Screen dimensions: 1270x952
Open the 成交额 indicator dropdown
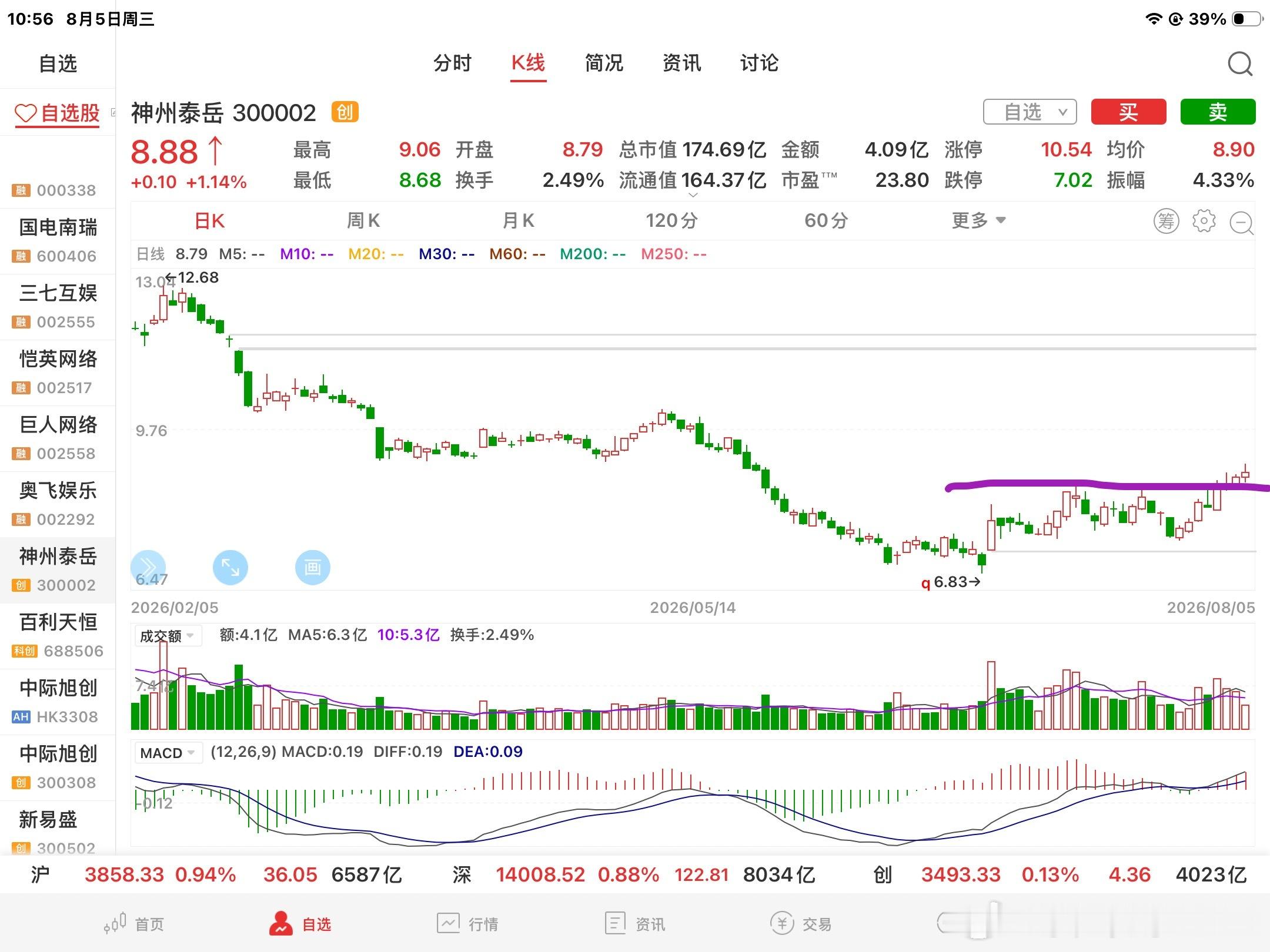[x=168, y=636]
